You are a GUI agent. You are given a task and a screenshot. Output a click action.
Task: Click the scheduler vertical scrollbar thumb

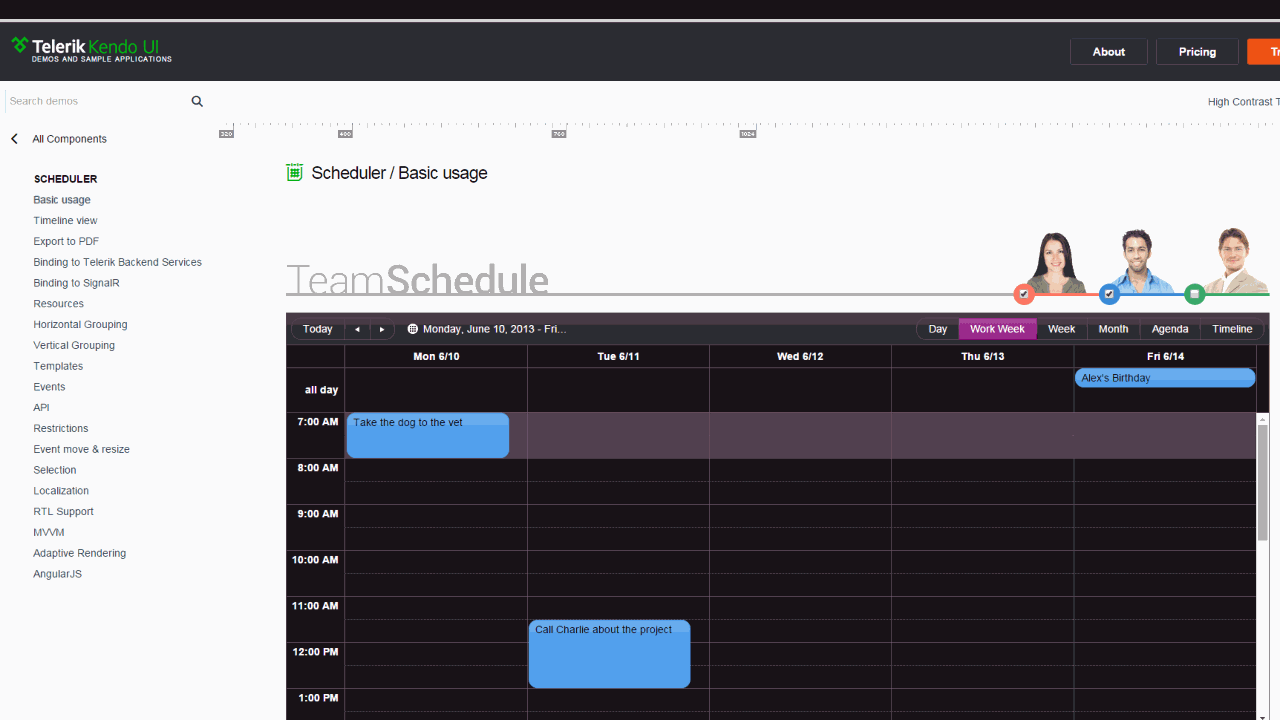(1262, 482)
